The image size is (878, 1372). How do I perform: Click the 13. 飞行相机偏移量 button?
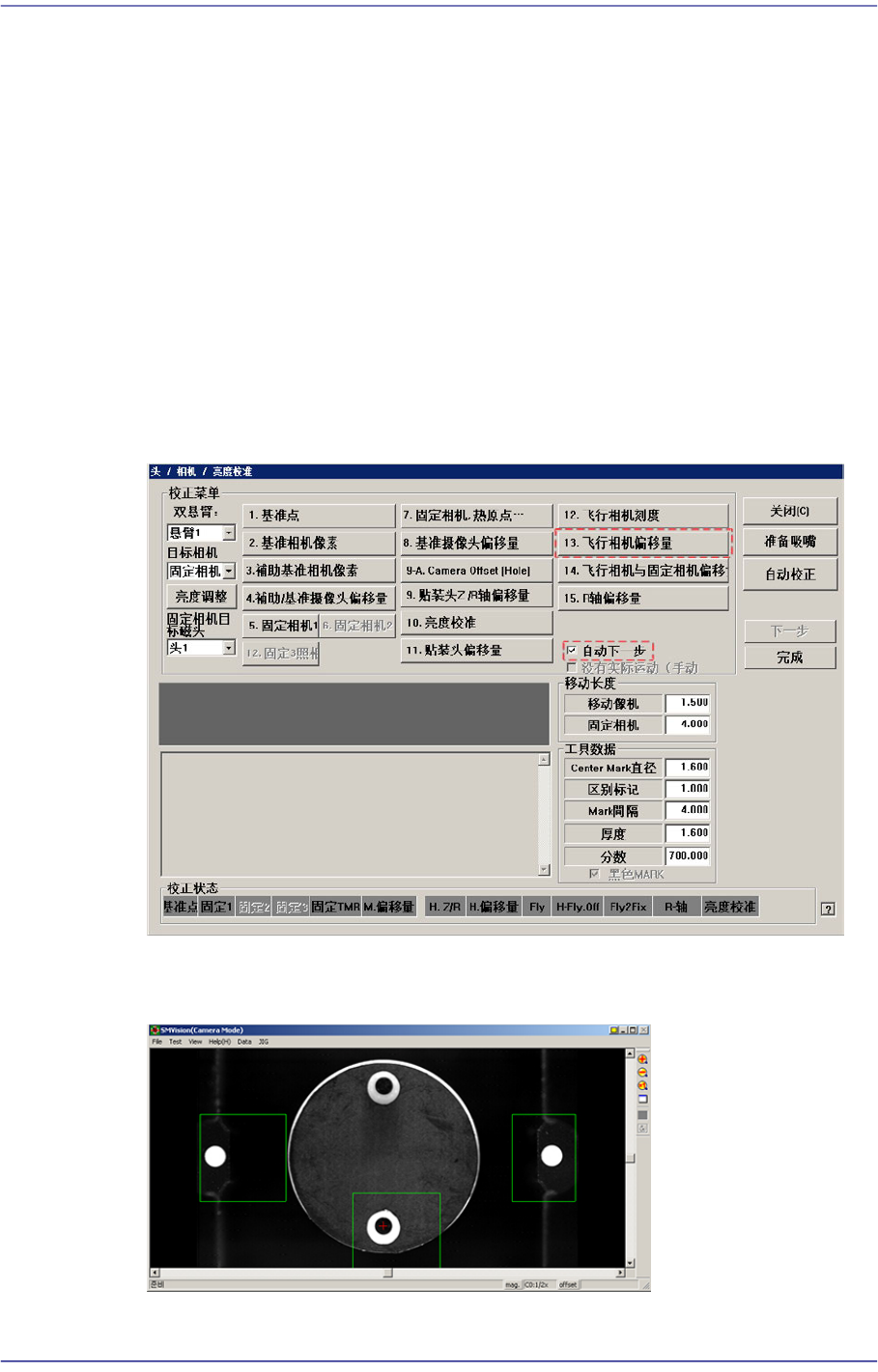pyautogui.click(x=643, y=543)
